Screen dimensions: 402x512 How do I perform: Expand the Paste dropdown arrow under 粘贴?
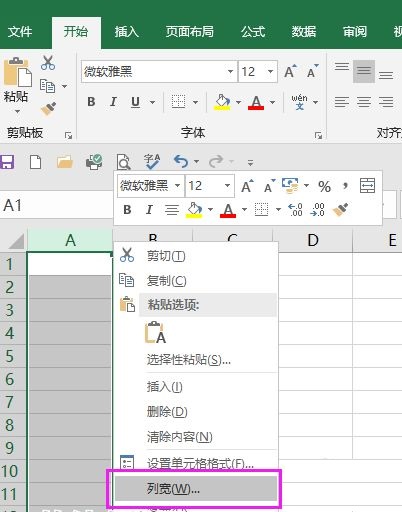click(17, 112)
